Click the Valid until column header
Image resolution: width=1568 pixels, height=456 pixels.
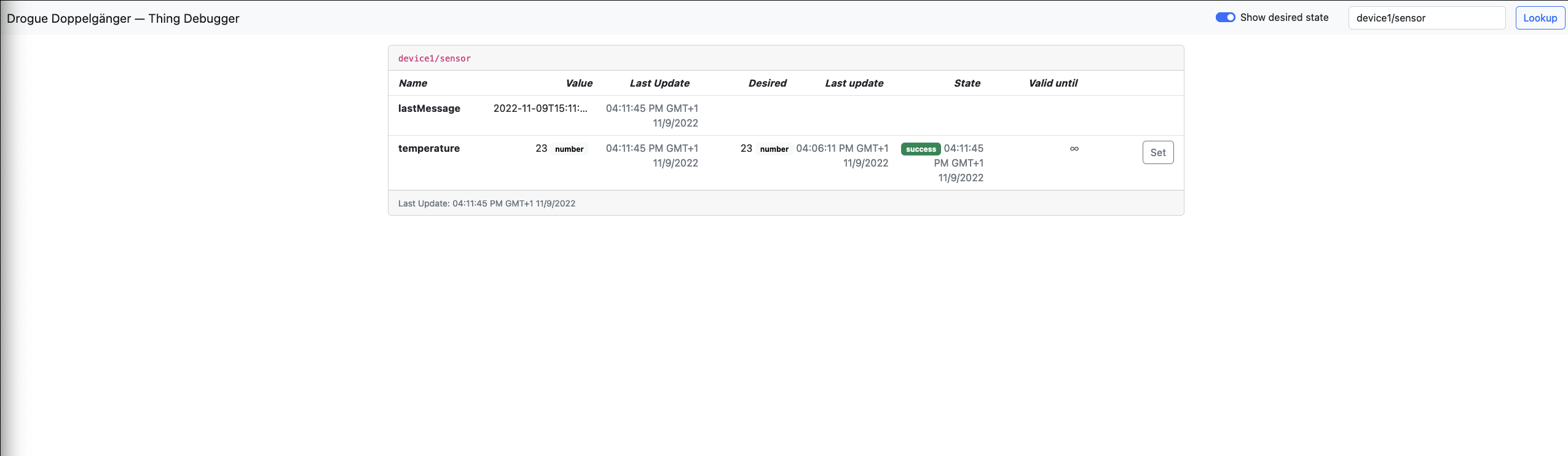[x=1053, y=83]
